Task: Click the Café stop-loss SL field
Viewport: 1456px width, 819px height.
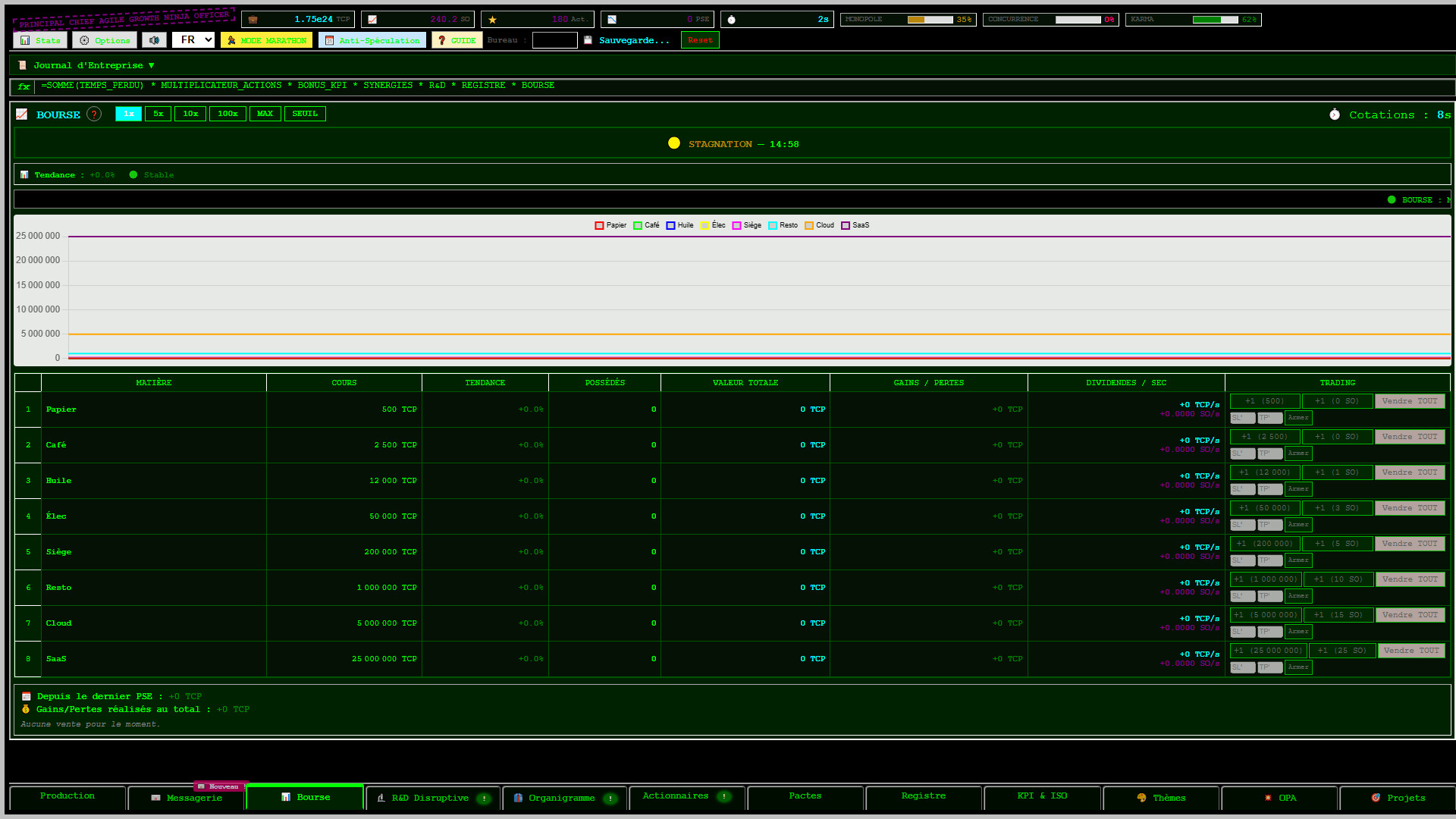Action: 1242,453
